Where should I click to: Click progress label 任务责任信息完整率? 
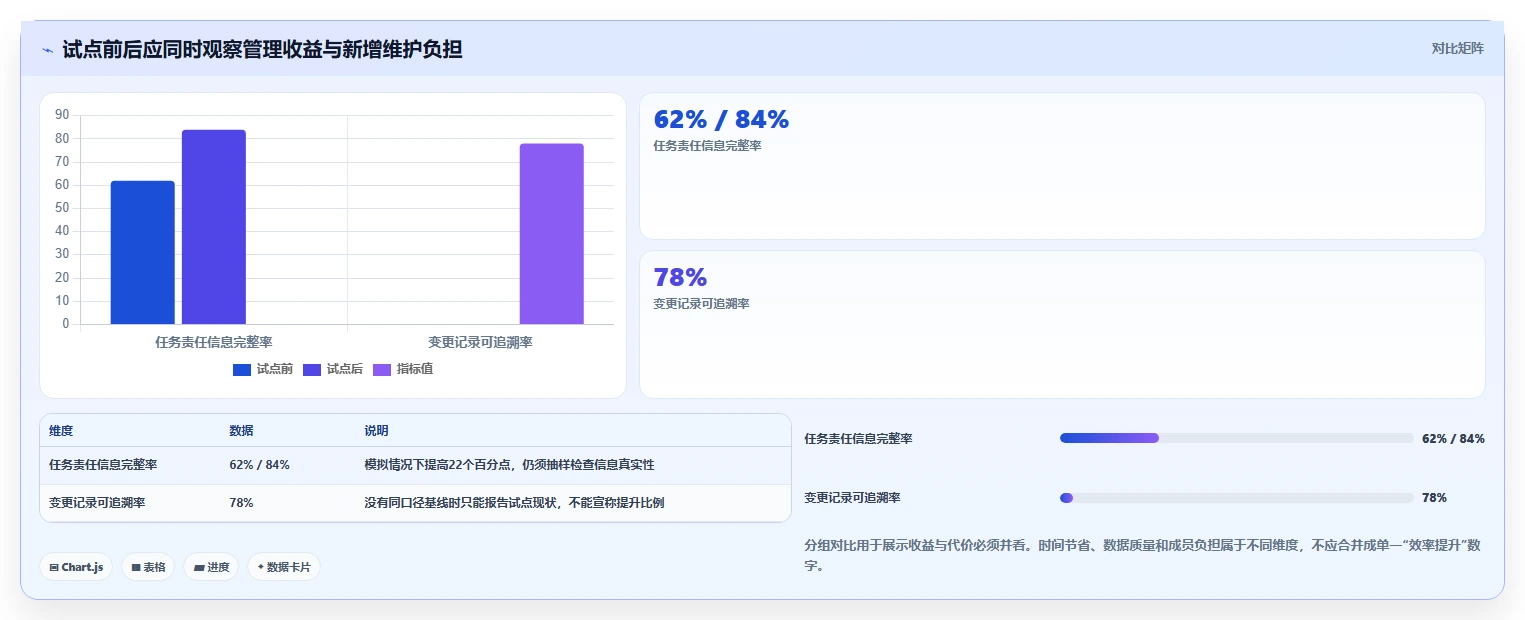tap(858, 438)
